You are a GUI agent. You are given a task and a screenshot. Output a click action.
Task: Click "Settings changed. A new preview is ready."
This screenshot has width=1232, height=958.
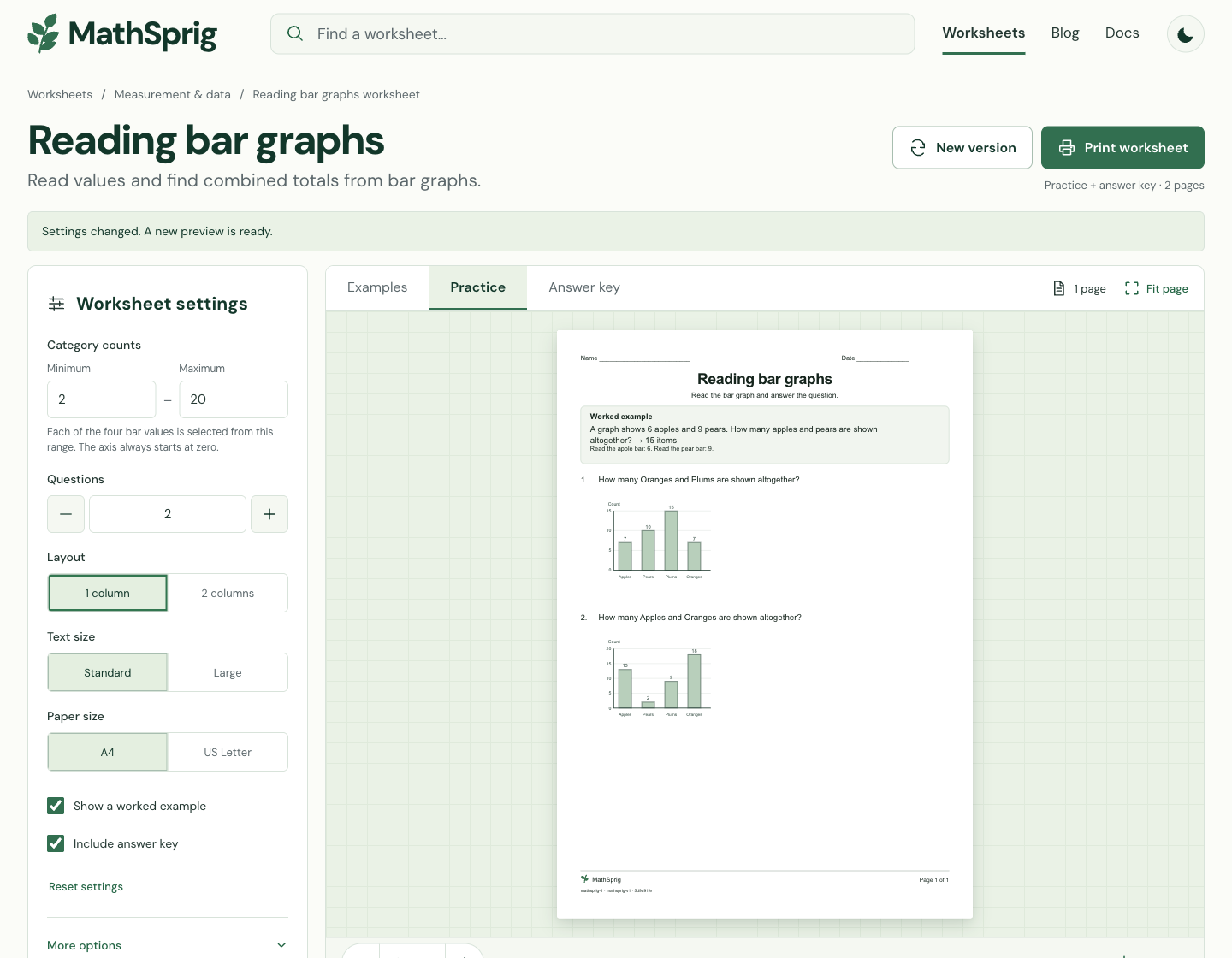coord(157,231)
